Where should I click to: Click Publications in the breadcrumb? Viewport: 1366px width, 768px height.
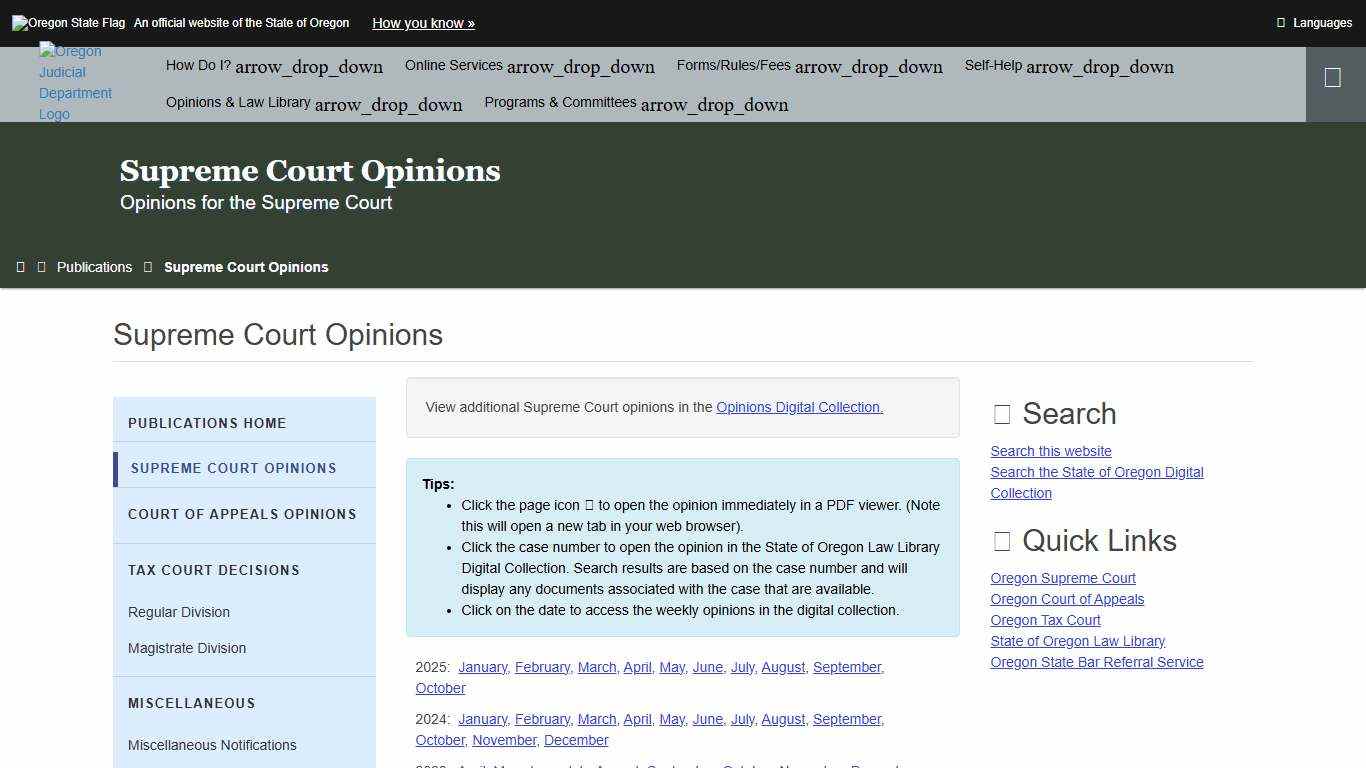point(94,266)
